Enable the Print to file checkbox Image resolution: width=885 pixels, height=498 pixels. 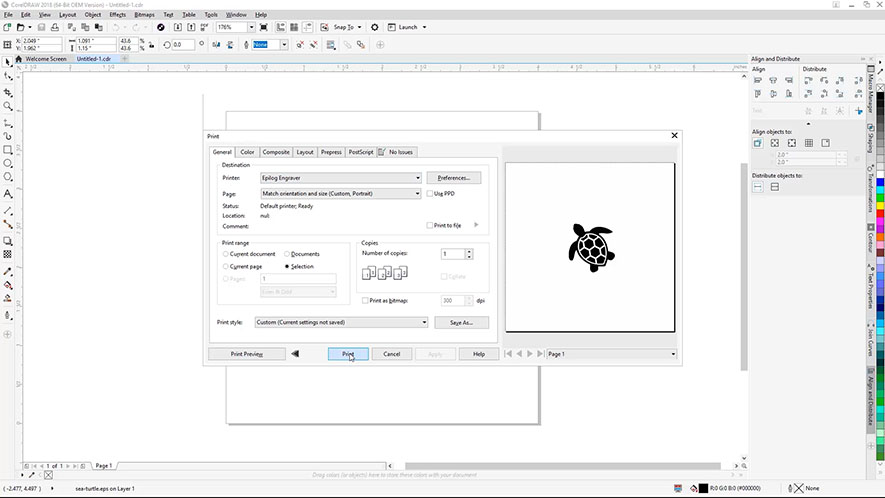click(x=430, y=225)
